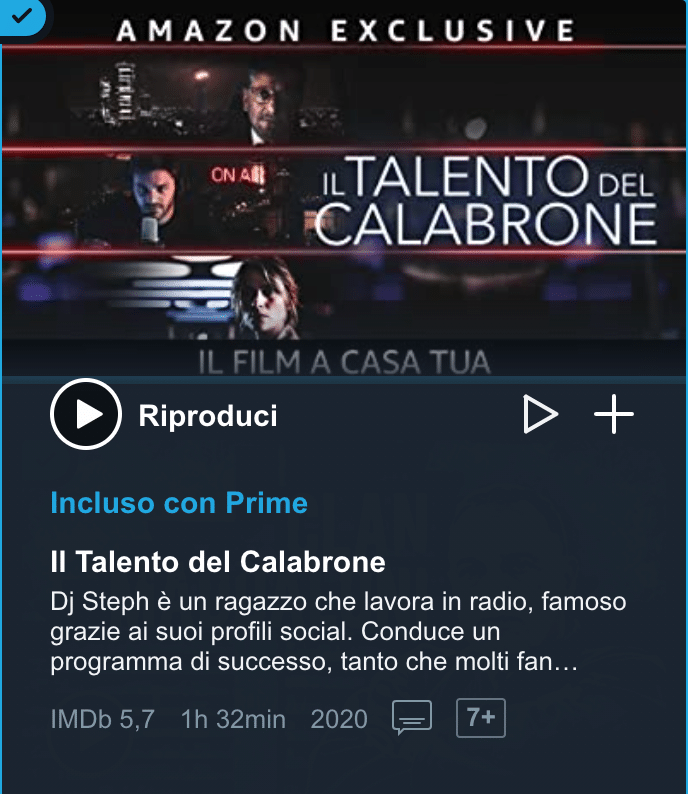Viewport: 688px width, 794px height.
Task: Click the TALENTO DEL CALABRONE poster logo
Action: pos(487,201)
